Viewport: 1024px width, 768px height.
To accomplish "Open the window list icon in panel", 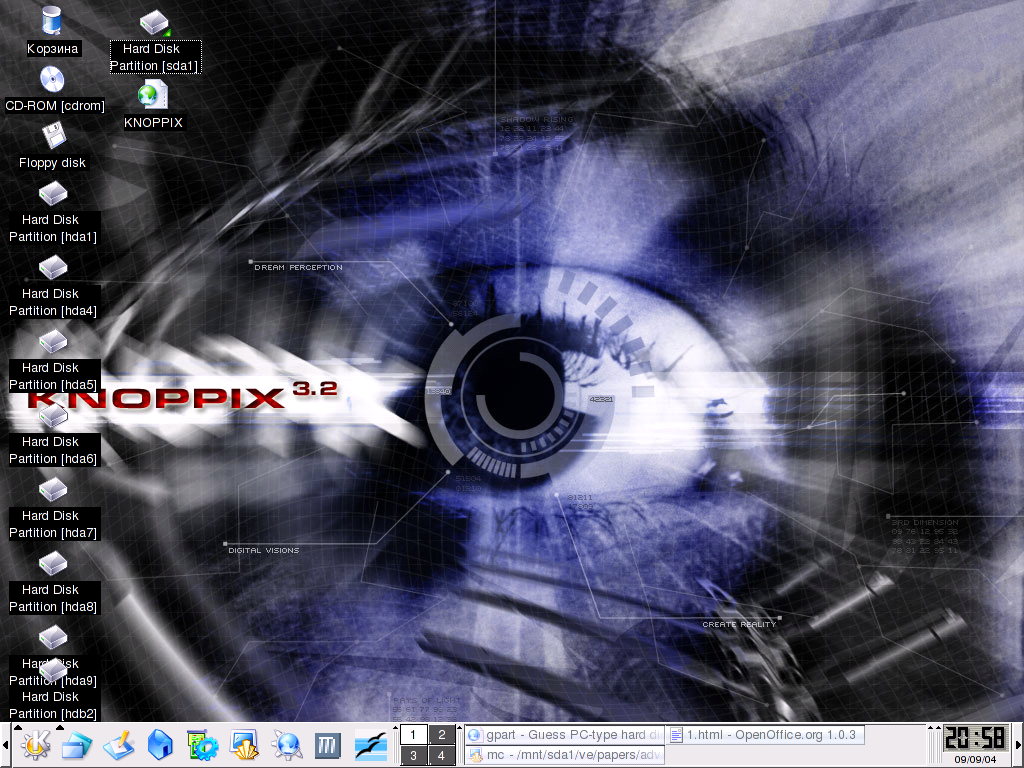I will pyautogui.click(x=76, y=745).
